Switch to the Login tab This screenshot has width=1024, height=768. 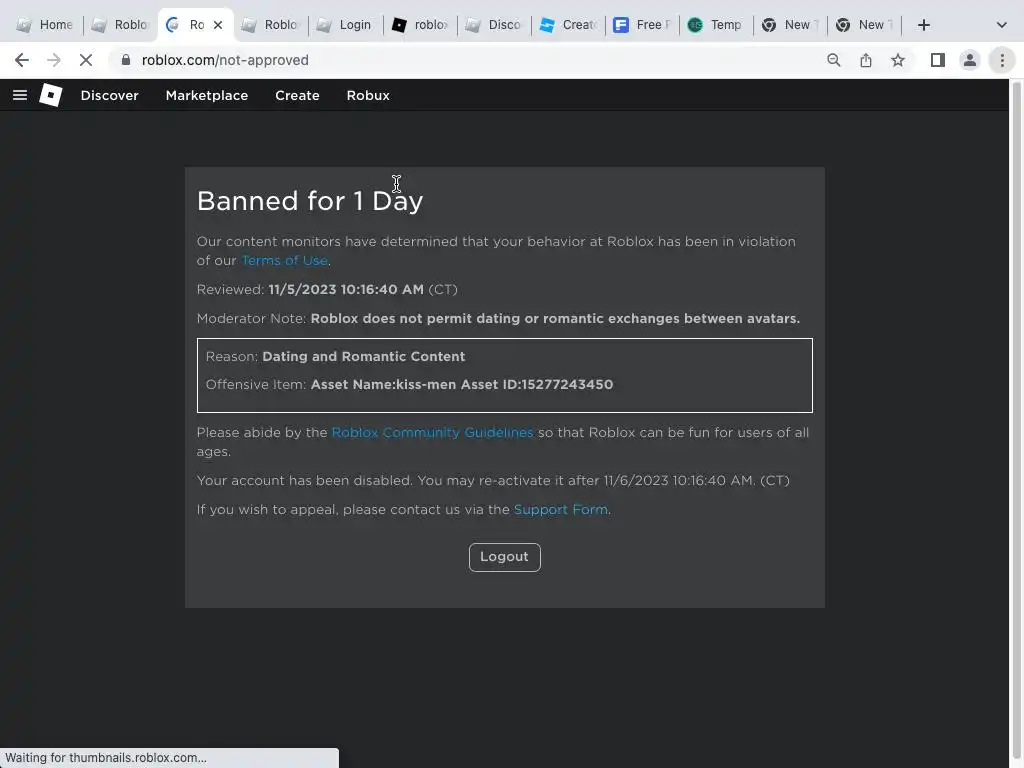tap(344, 25)
